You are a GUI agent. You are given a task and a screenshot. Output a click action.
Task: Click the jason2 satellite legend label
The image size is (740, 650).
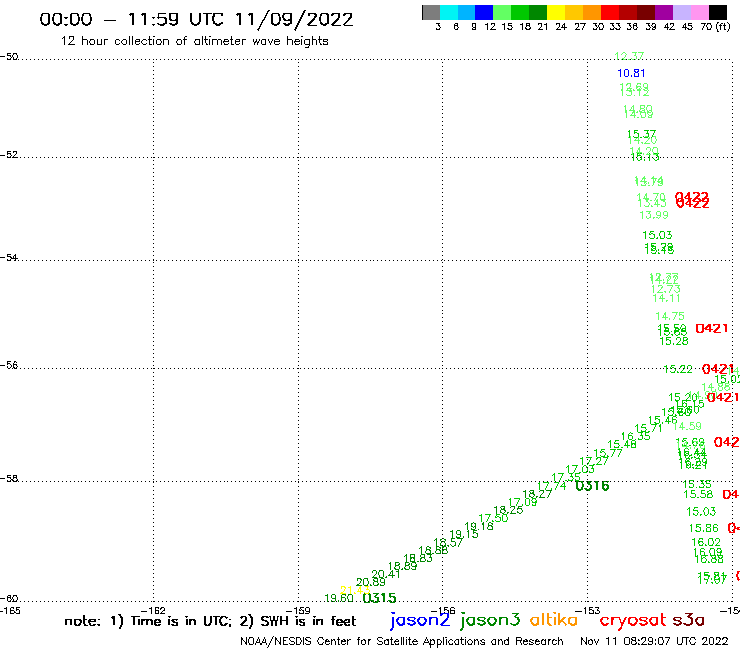tap(420, 620)
